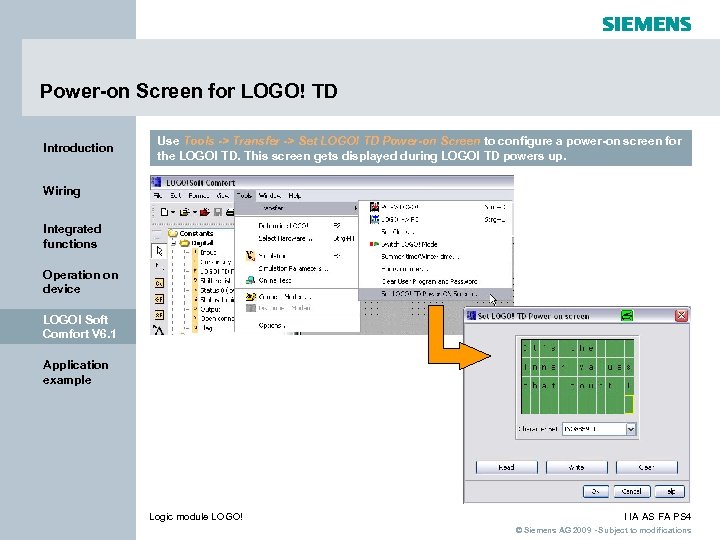Click the Connect Modem icon
The width and height of the screenshot is (720, 540).
pyautogui.click(x=250, y=297)
